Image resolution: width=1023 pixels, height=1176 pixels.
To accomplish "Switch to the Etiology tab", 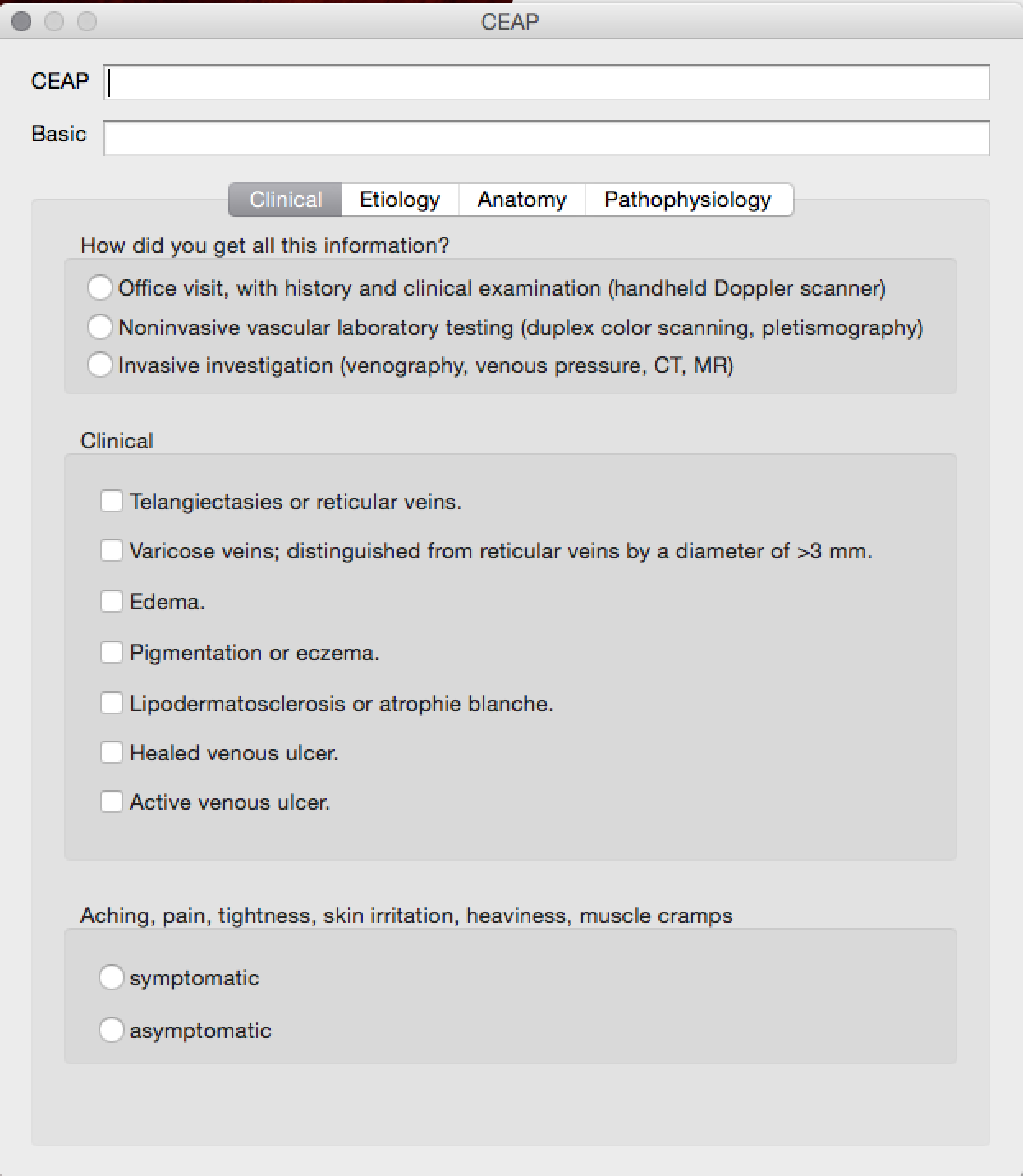I will (399, 199).
